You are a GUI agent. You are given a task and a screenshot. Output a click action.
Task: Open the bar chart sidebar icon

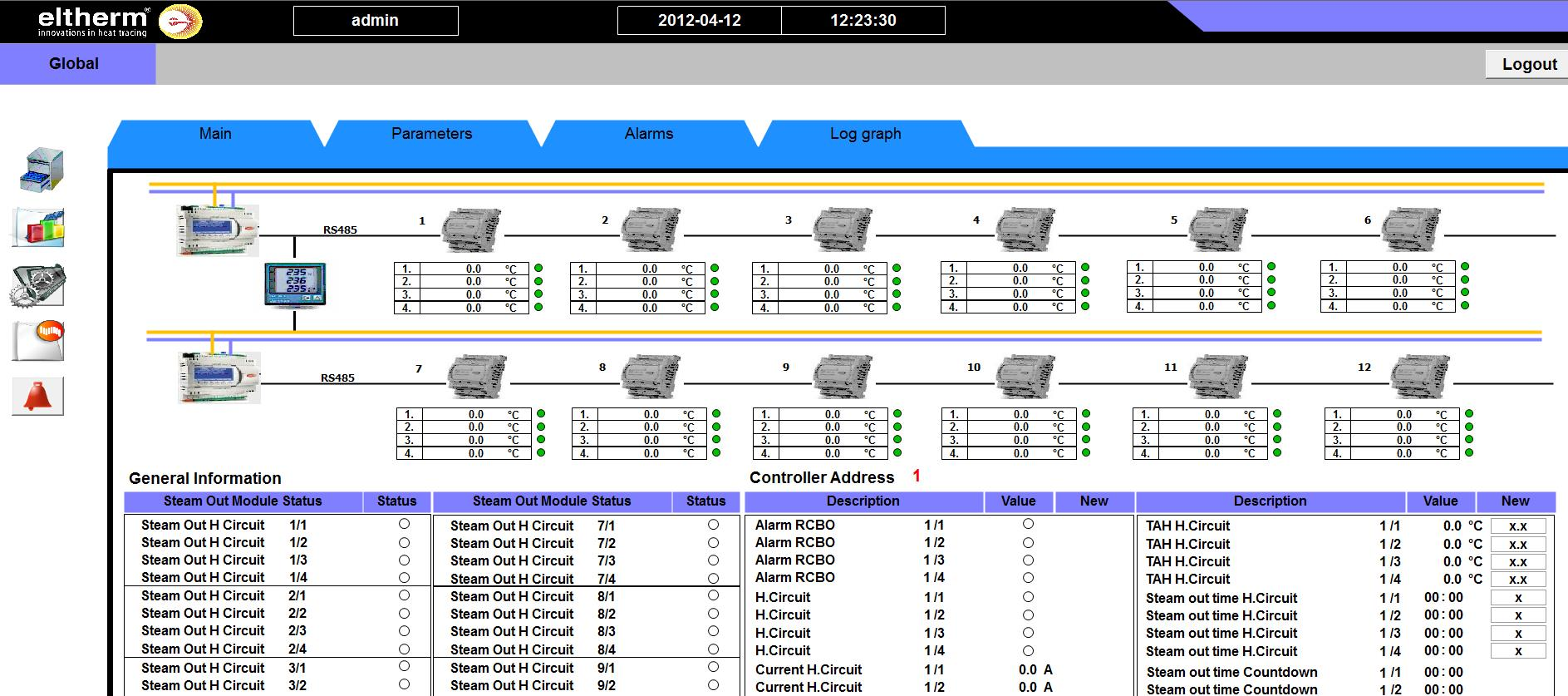click(38, 227)
